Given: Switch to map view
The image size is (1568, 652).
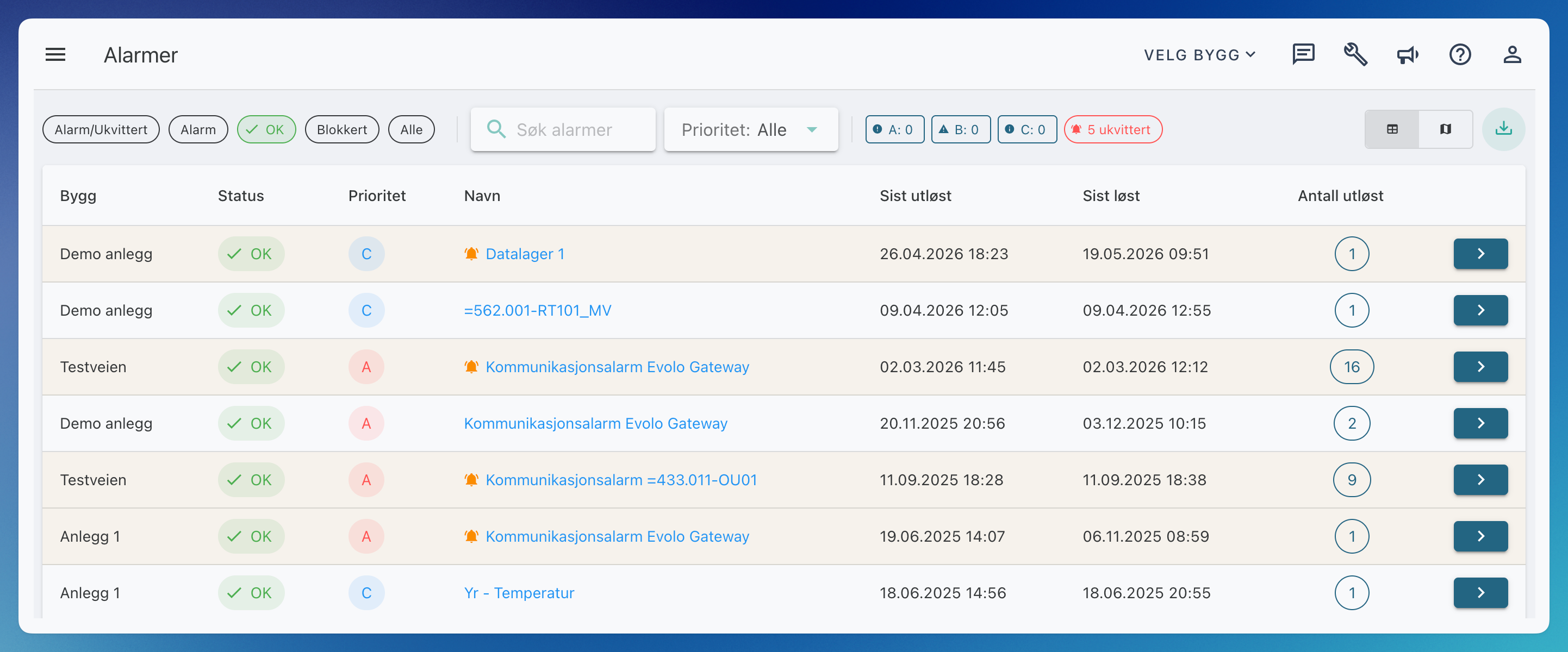Looking at the screenshot, I should (x=1445, y=129).
